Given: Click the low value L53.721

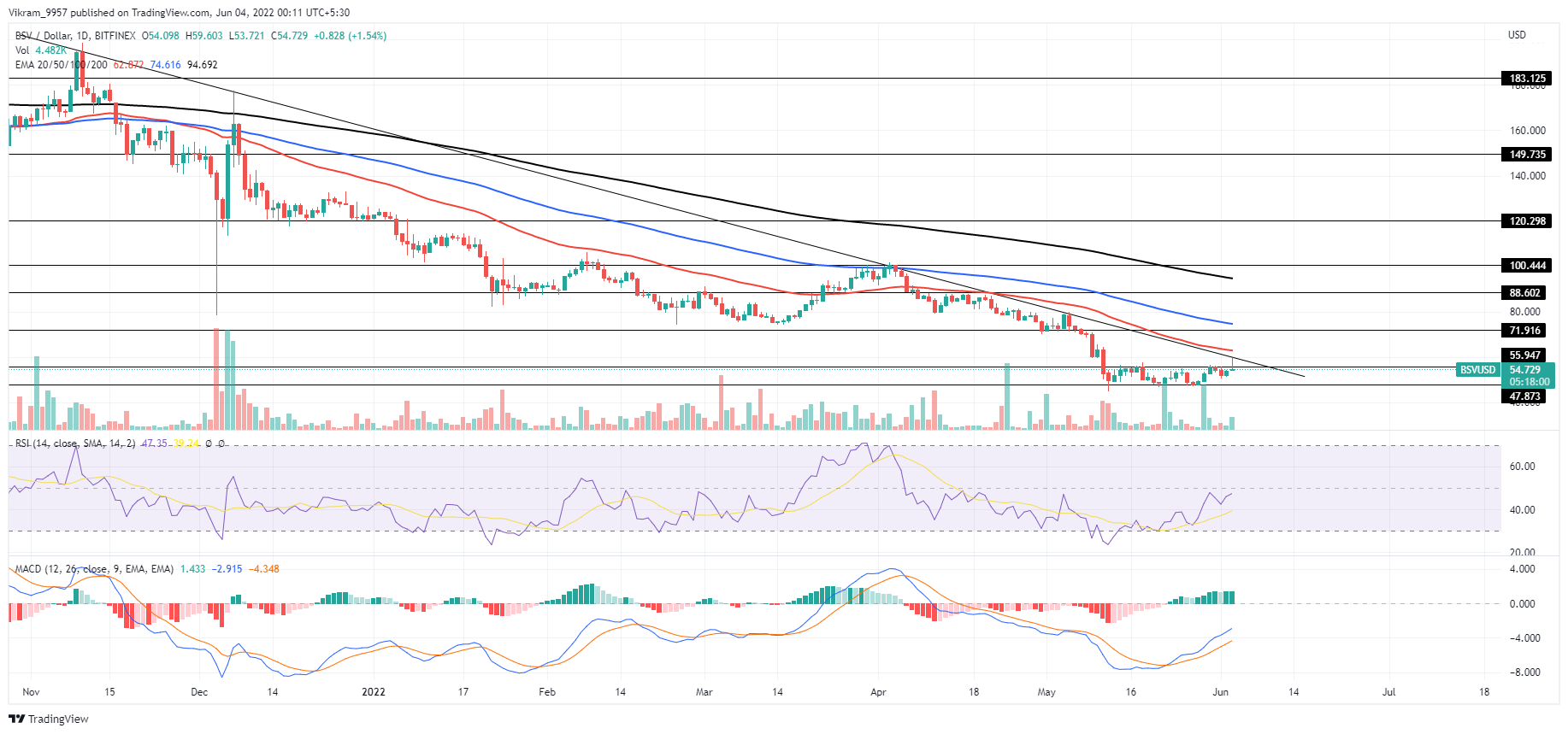Looking at the screenshot, I should [x=246, y=36].
